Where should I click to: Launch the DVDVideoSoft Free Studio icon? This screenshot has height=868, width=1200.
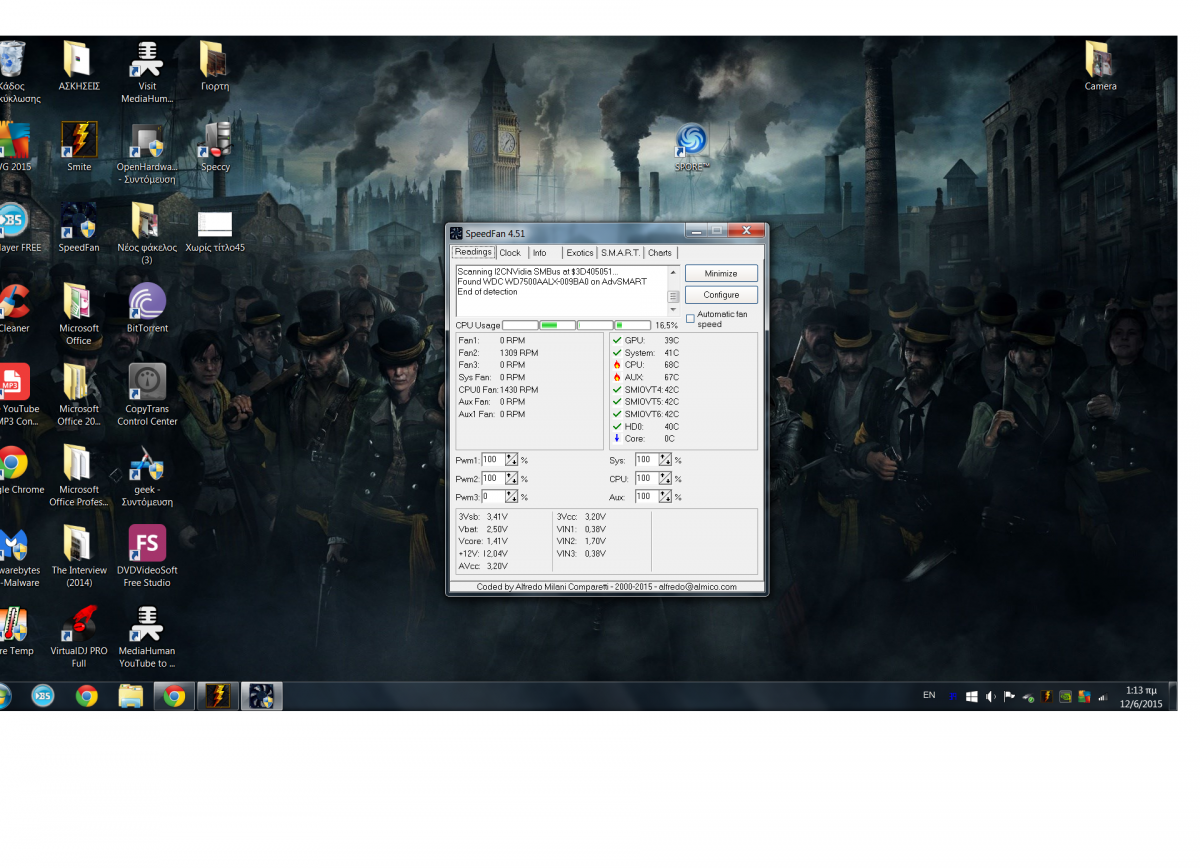coord(147,556)
